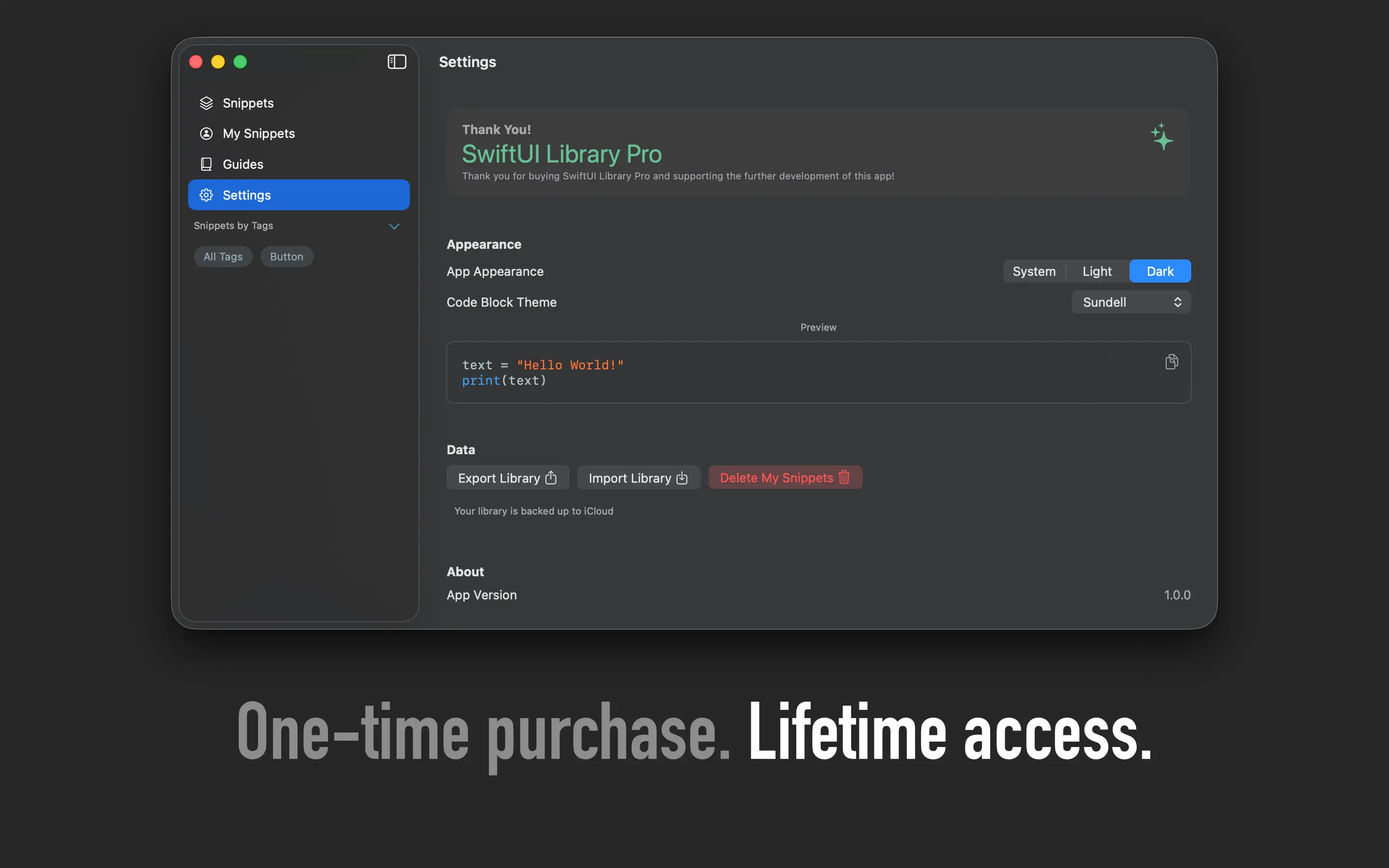Click the share icon on Export Library

(x=550, y=477)
